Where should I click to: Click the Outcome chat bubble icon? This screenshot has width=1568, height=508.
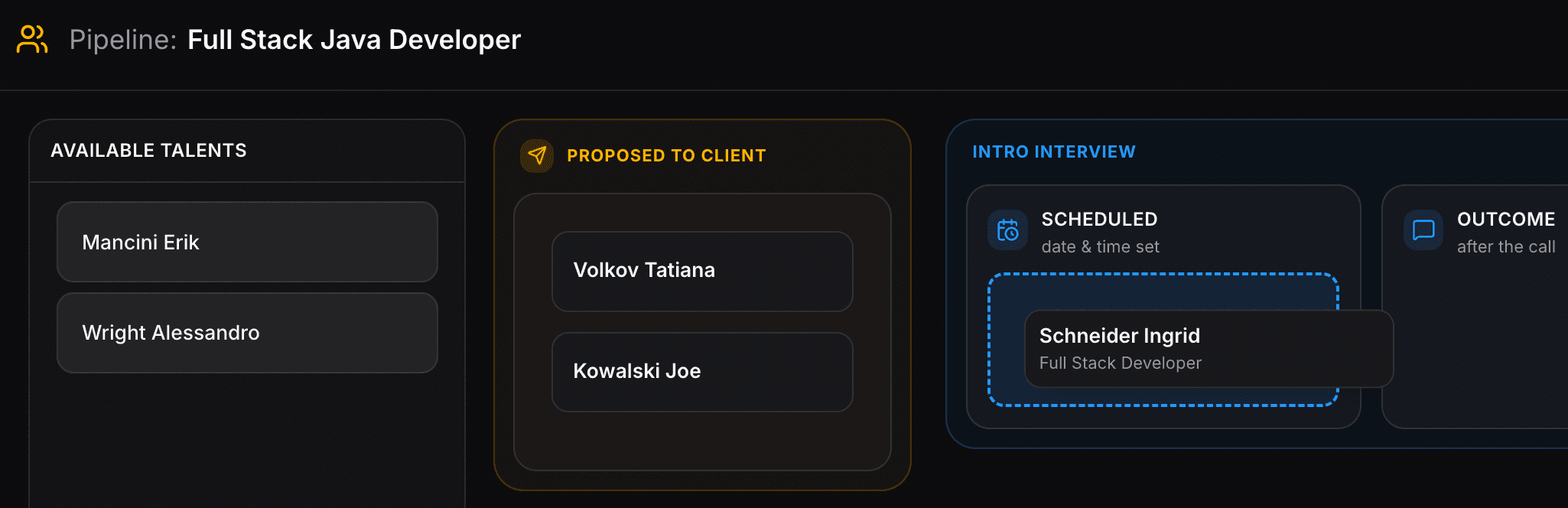pyautogui.click(x=1423, y=230)
